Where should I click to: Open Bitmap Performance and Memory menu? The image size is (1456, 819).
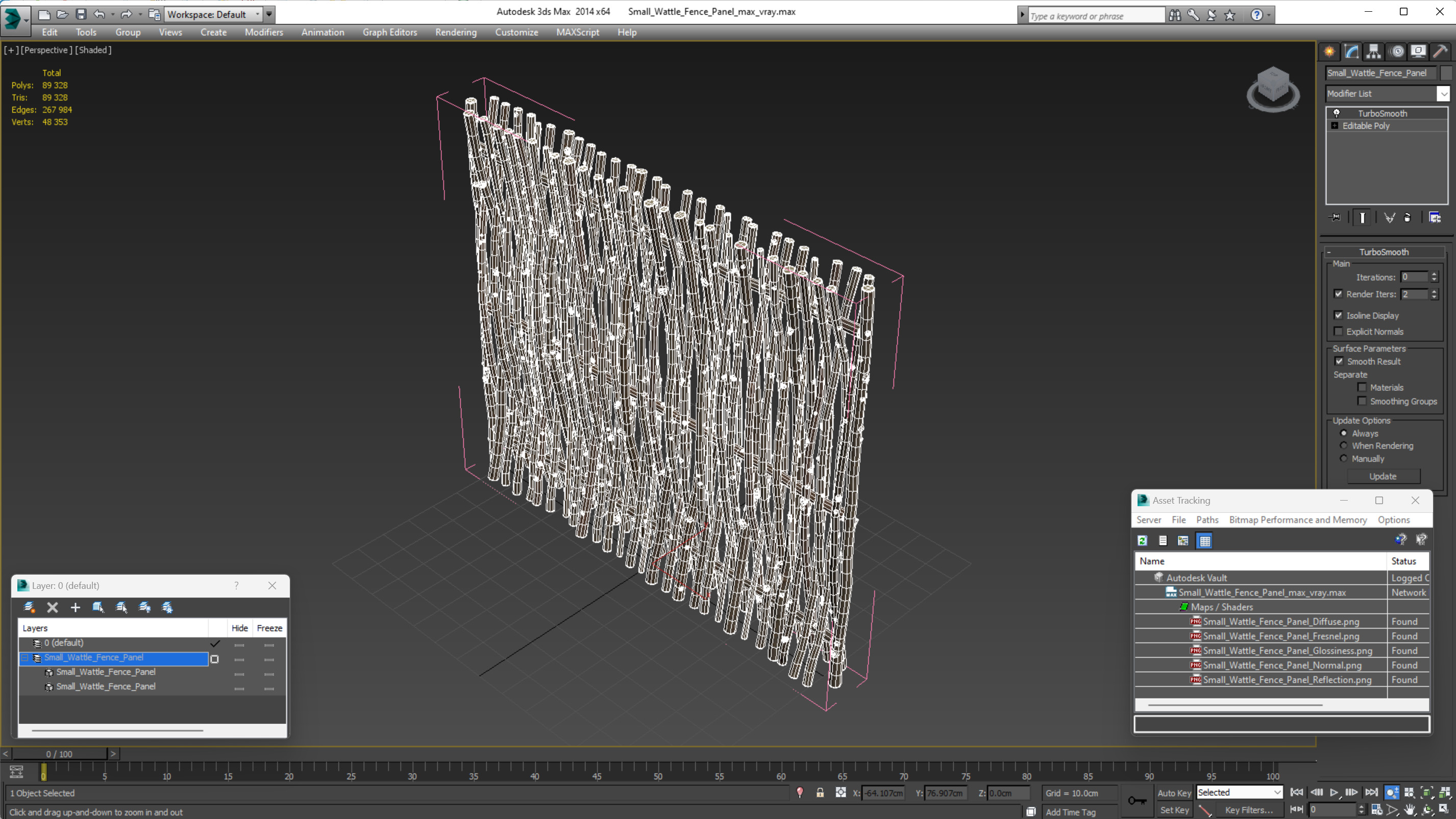point(1298,519)
